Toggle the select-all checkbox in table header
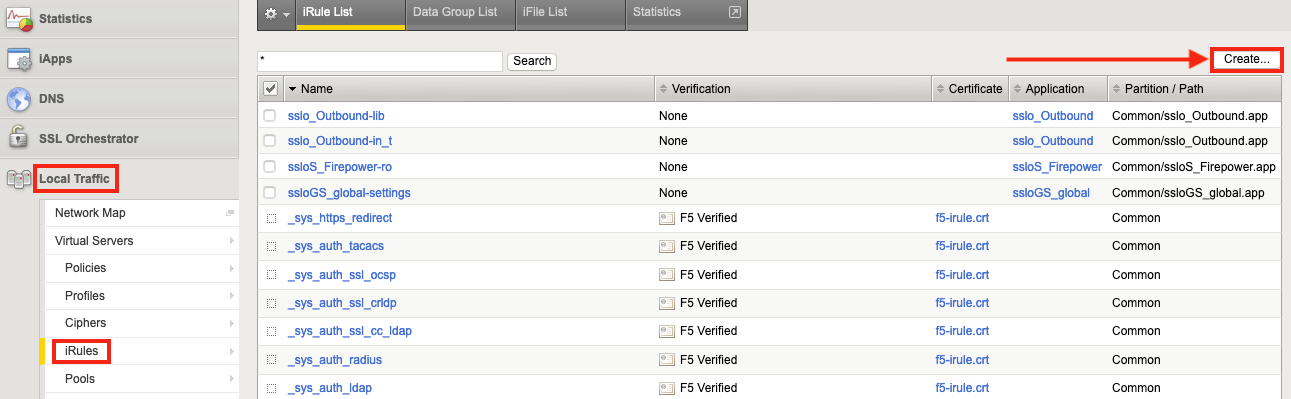This screenshot has width=1291, height=399. (x=270, y=89)
